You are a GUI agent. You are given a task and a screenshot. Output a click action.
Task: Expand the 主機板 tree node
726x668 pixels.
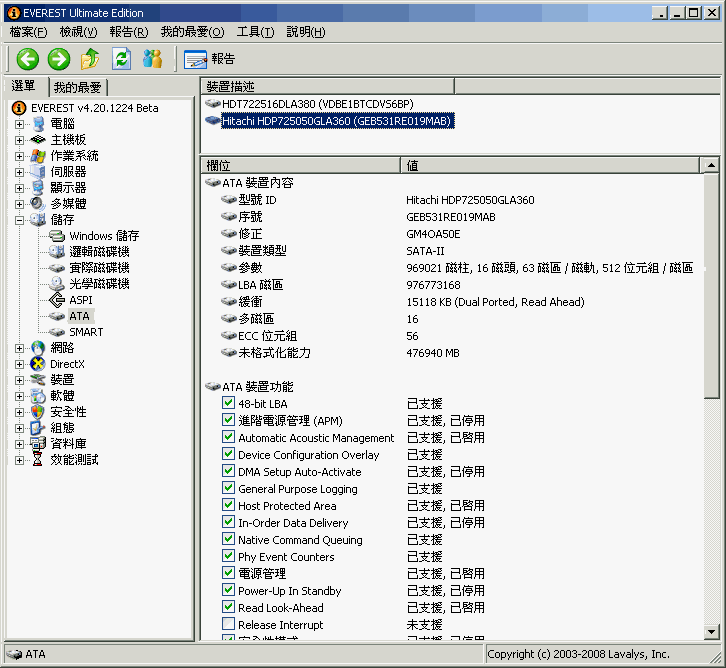pos(19,140)
